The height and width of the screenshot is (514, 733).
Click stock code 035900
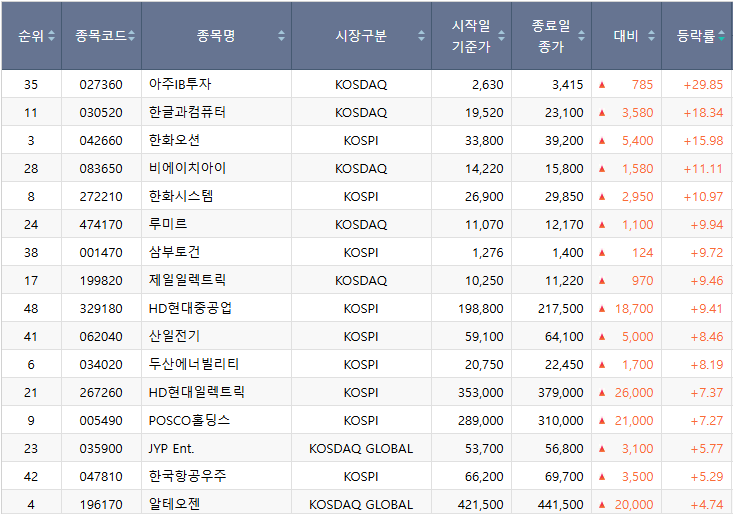click(x=101, y=449)
